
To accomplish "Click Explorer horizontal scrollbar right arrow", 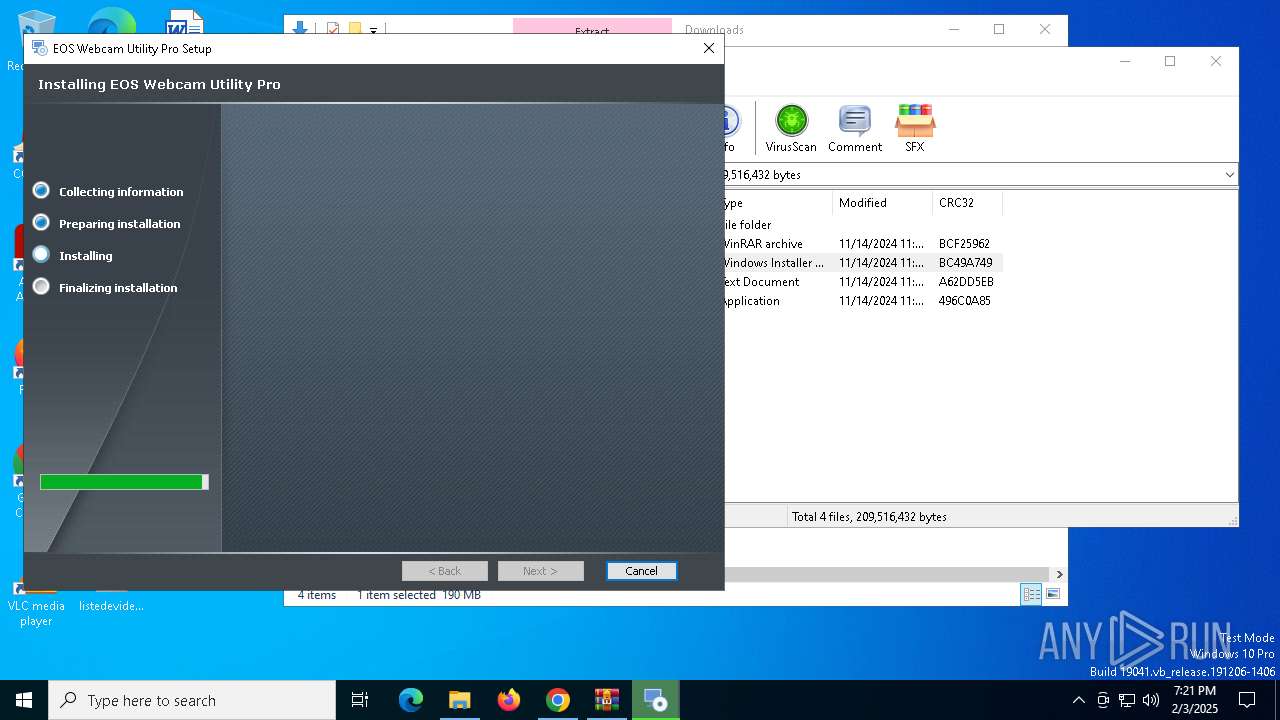I will (x=1059, y=574).
